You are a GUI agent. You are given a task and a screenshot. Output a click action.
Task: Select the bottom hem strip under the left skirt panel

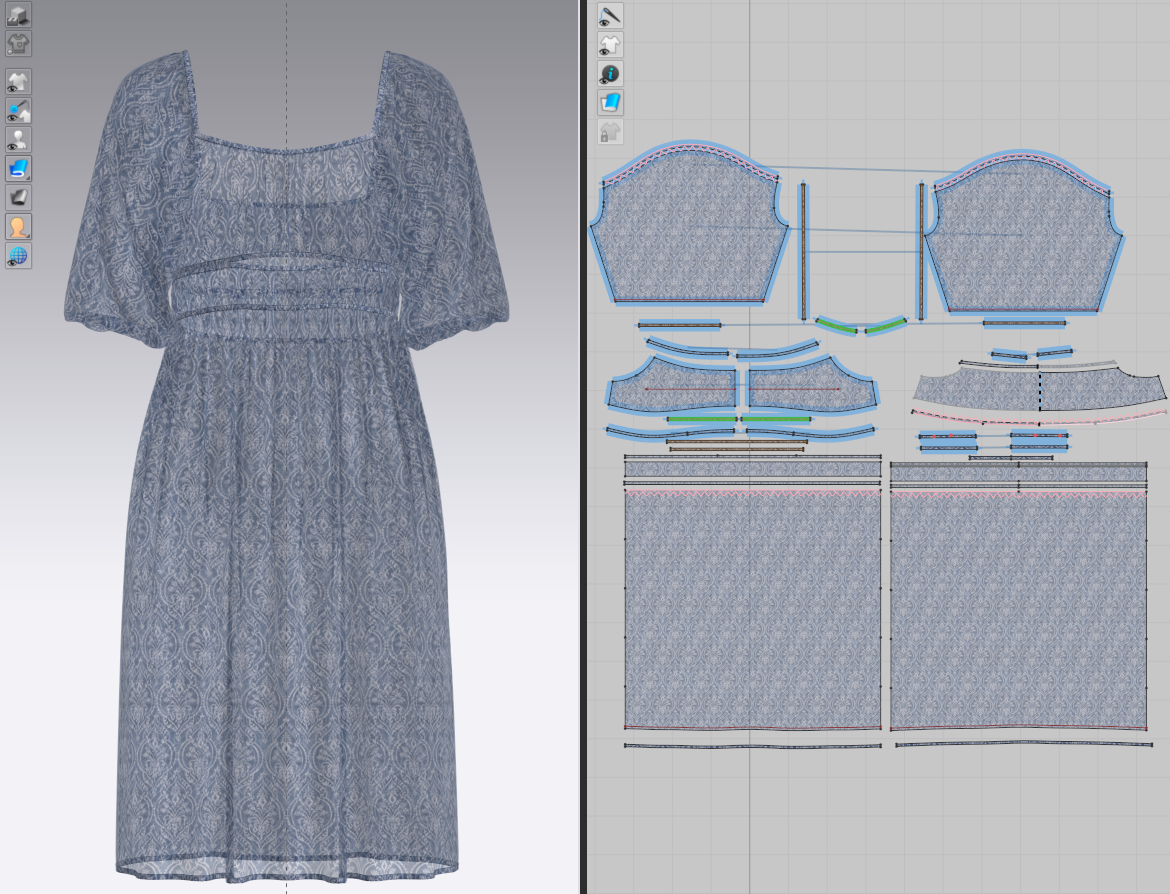click(x=752, y=745)
